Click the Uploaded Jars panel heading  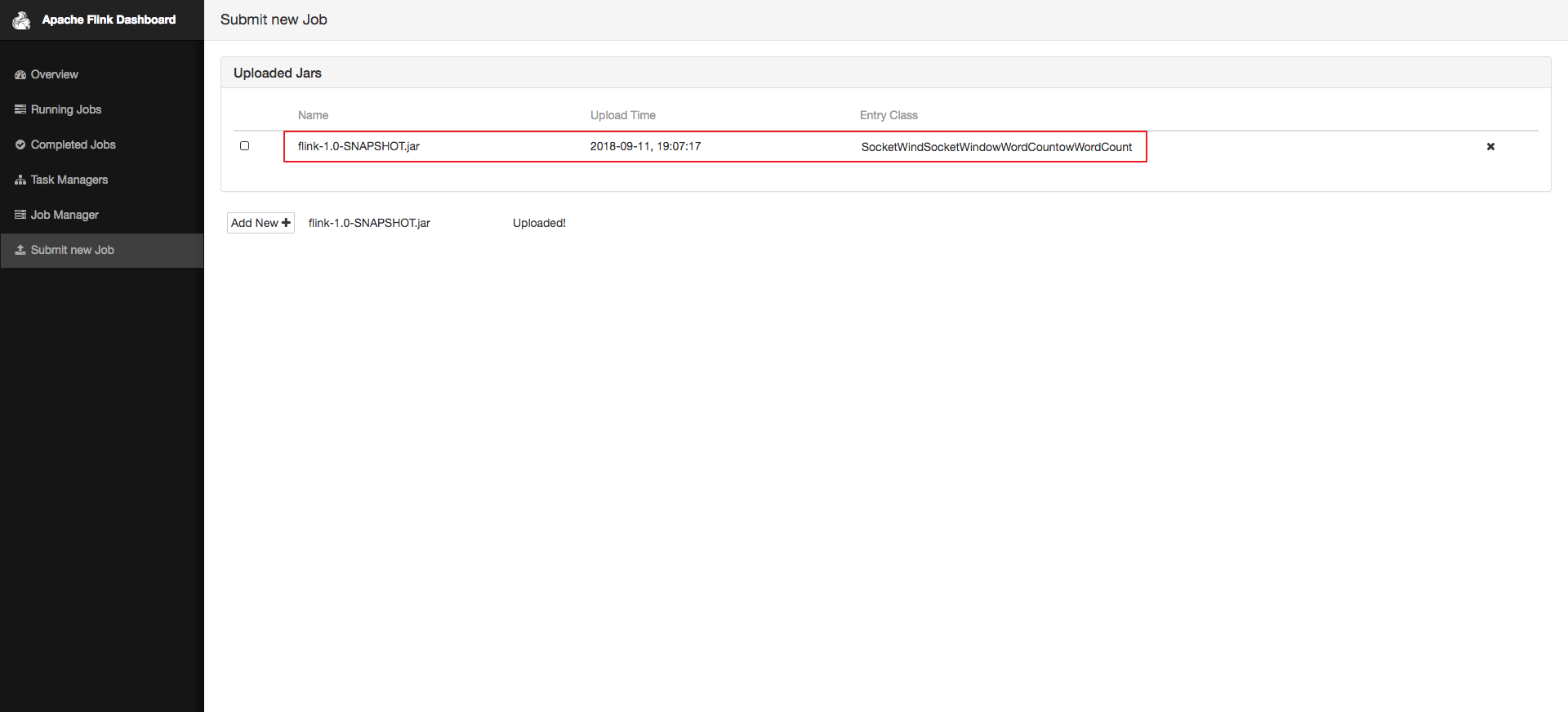(x=278, y=73)
